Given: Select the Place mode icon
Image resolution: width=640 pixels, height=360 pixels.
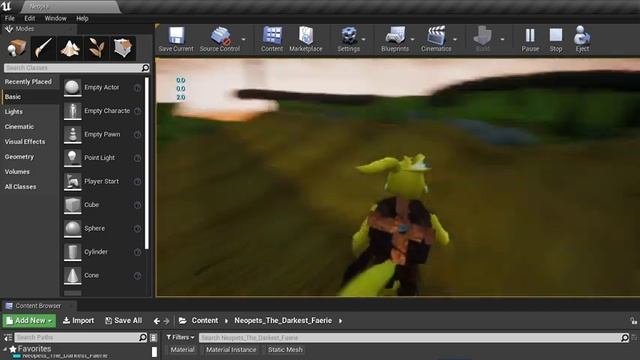Looking at the screenshot, I should [16, 48].
